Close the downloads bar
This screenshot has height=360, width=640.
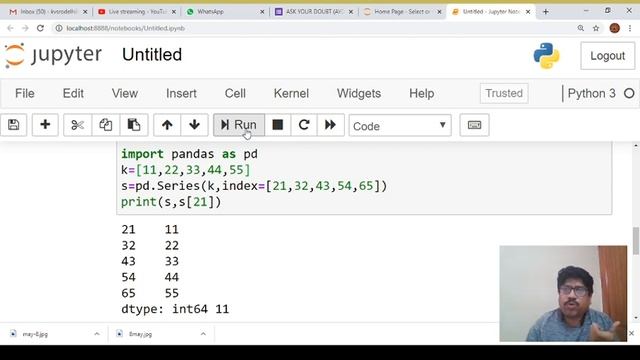[631, 333]
